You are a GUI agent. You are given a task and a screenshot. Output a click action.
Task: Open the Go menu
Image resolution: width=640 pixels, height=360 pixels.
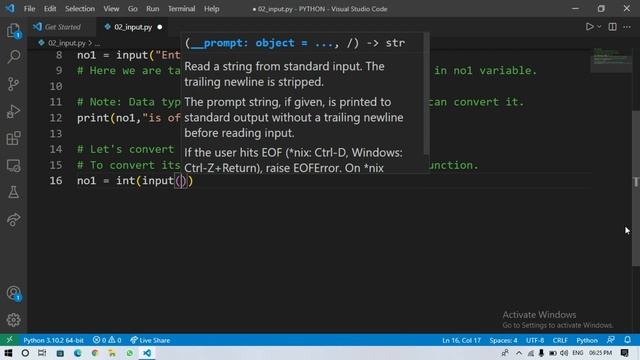tap(133, 9)
